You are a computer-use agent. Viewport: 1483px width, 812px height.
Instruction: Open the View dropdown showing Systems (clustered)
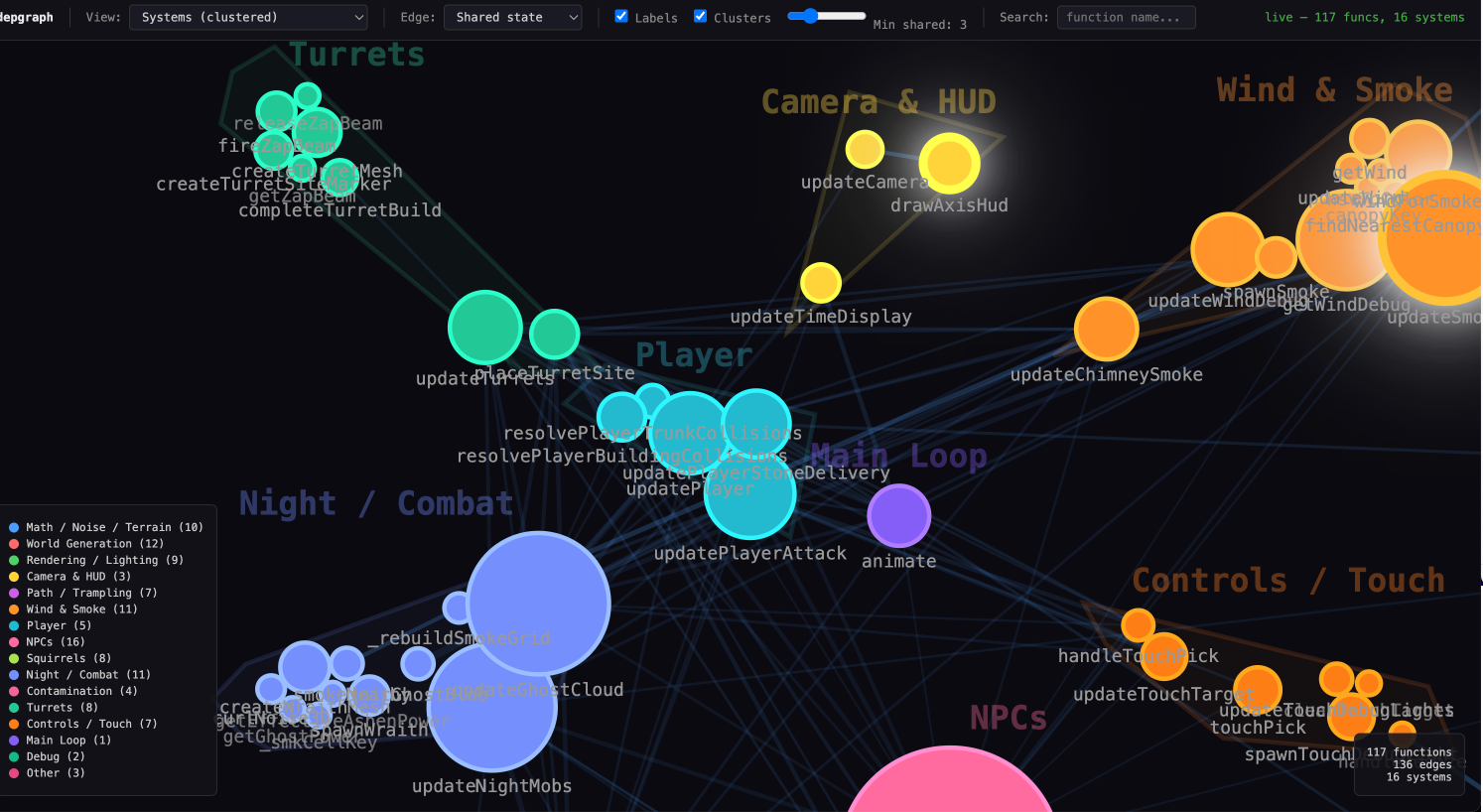pos(248,17)
